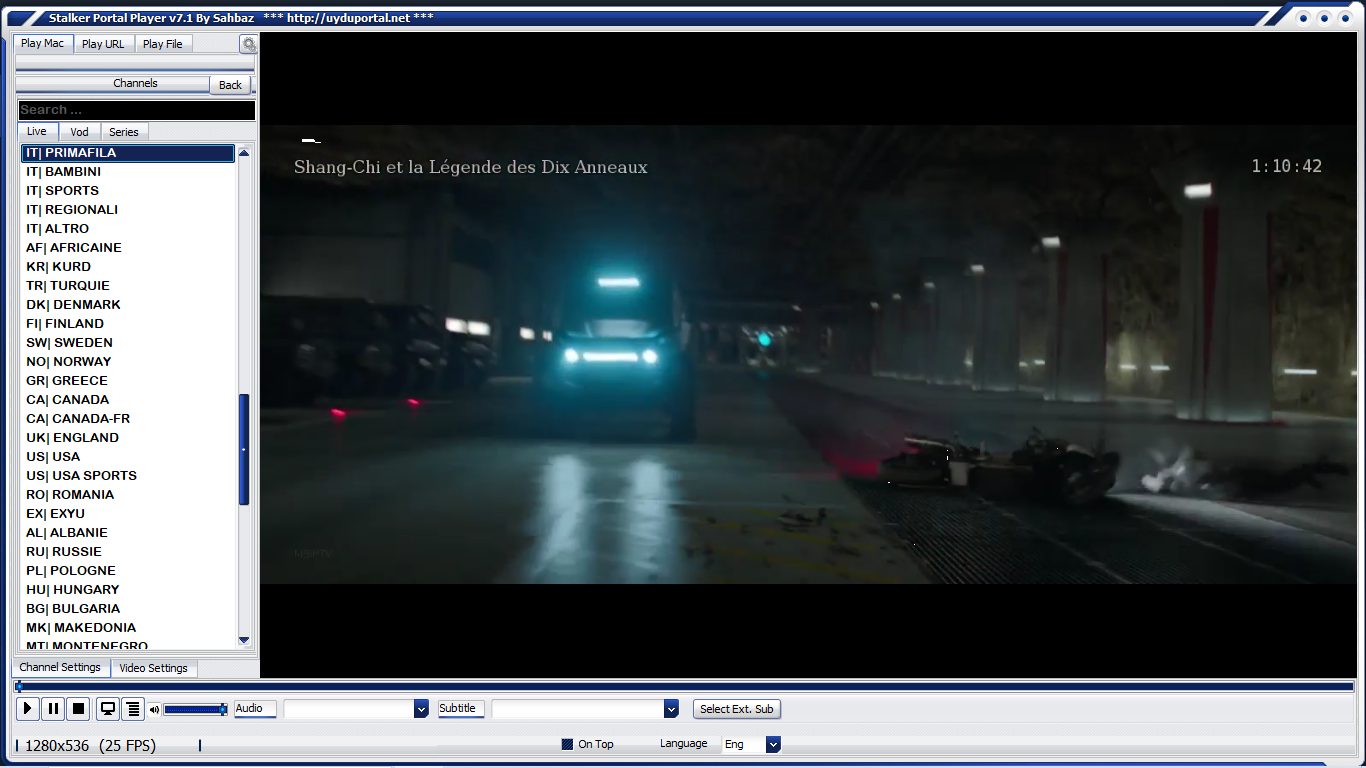Image resolution: width=1366 pixels, height=768 pixels.
Task: Mute audio with the speaker icon
Action: (155, 710)
